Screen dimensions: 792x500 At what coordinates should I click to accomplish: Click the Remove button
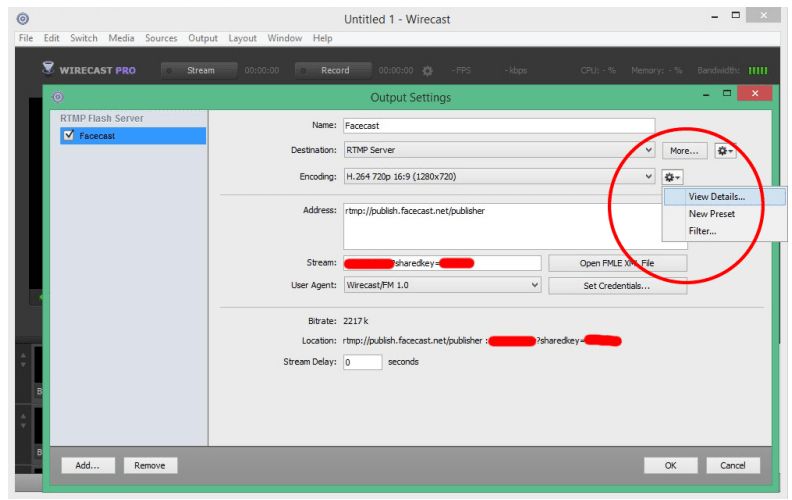coord(150,466)
